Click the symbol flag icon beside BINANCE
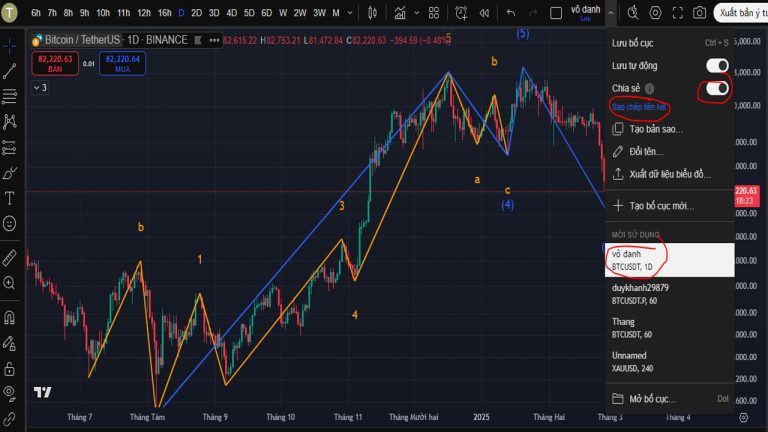This screenshot has width=768, height=432. click(198, 40)
